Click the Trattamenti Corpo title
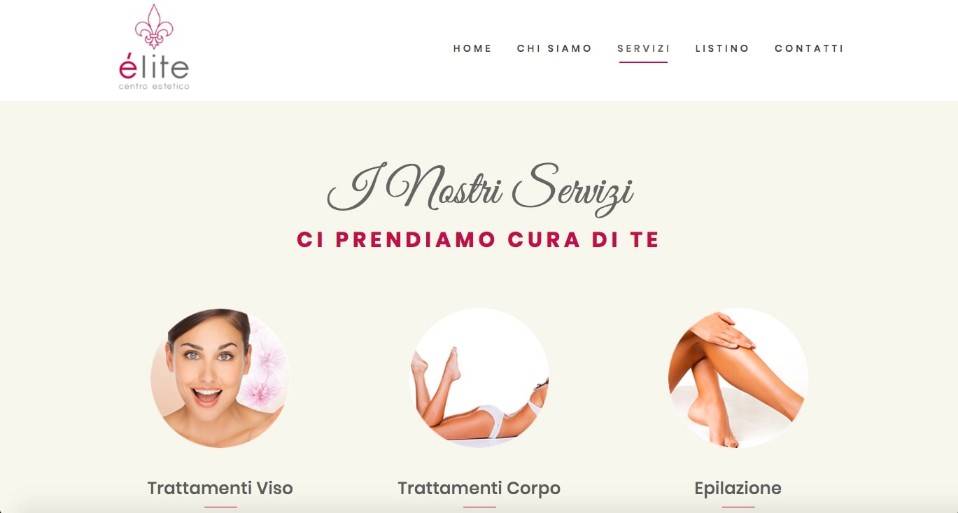Image resolution: width=958 pixels, height=513 pixels. tap(479, 488)
